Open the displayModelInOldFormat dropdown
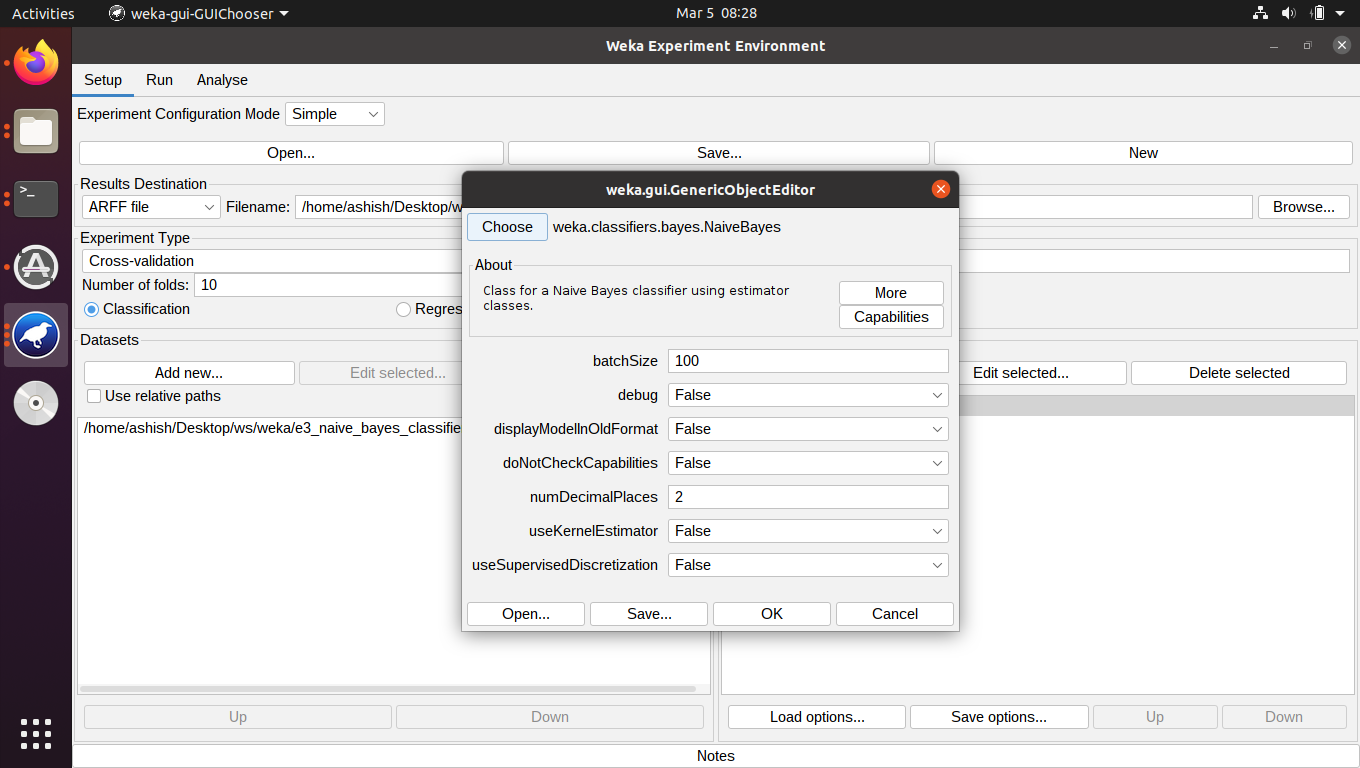This screenshot has height=768, width=1360. coord(808,429)
